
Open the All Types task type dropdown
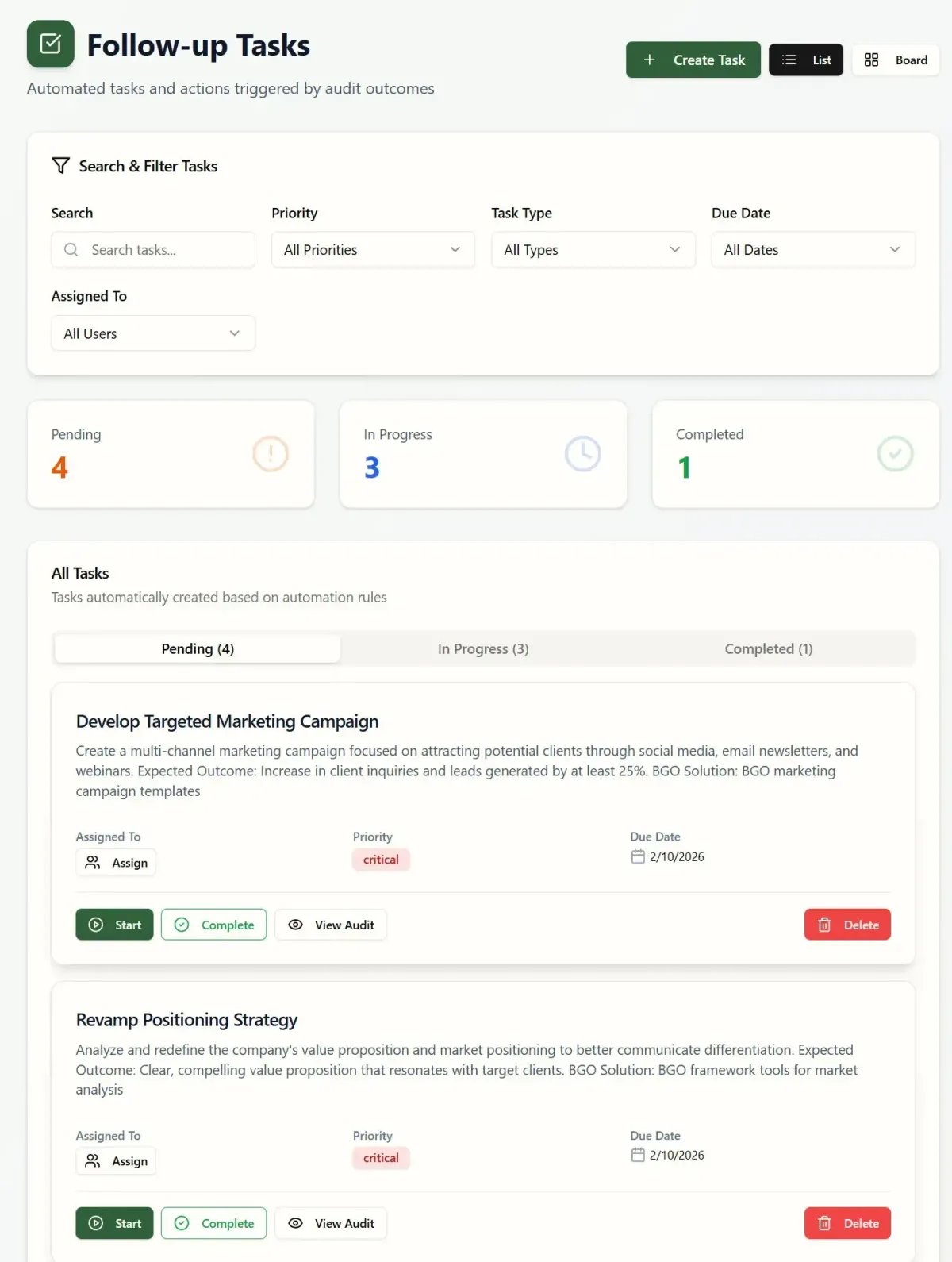593,249
